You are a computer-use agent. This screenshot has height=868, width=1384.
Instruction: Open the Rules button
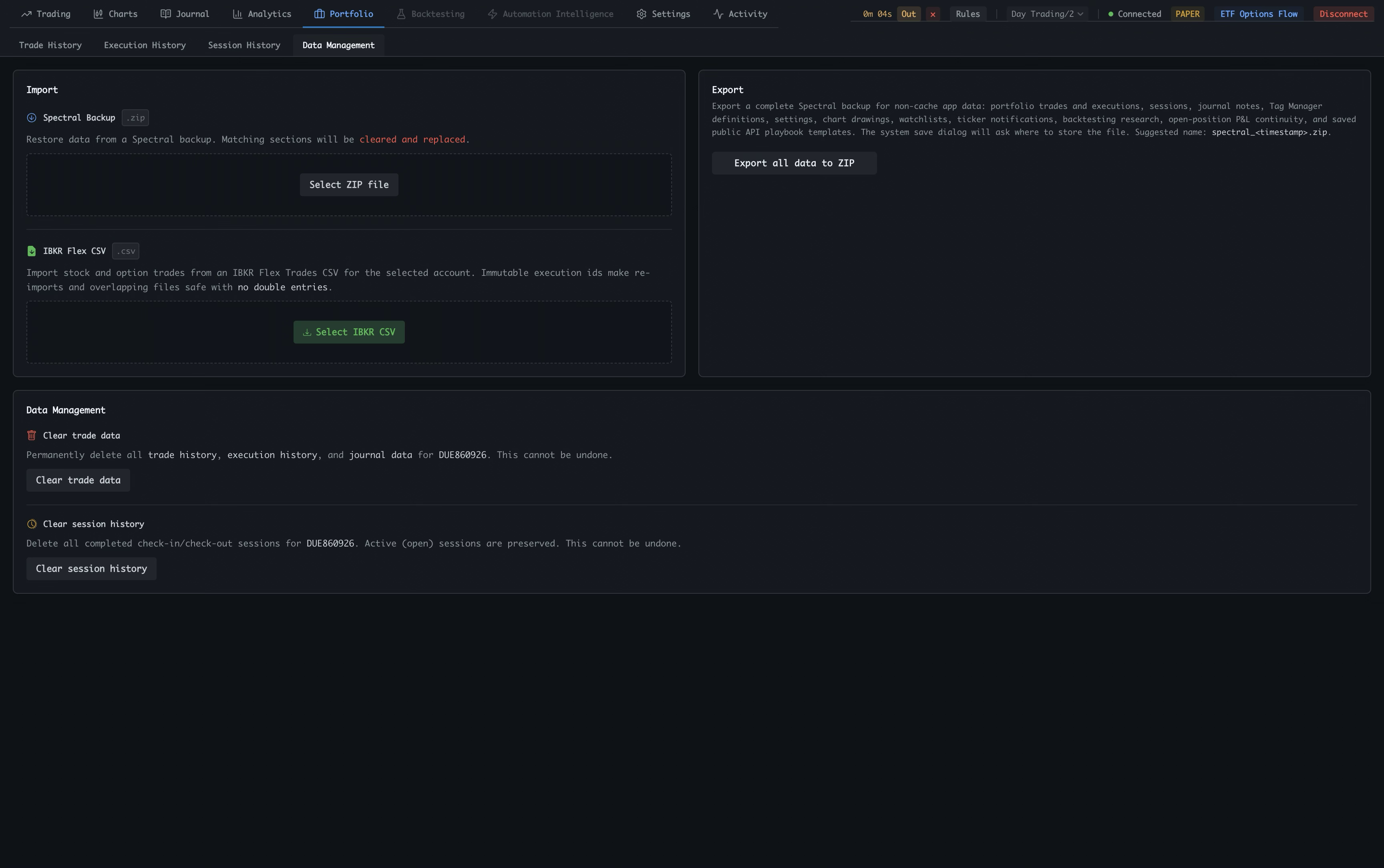point(968,14)
